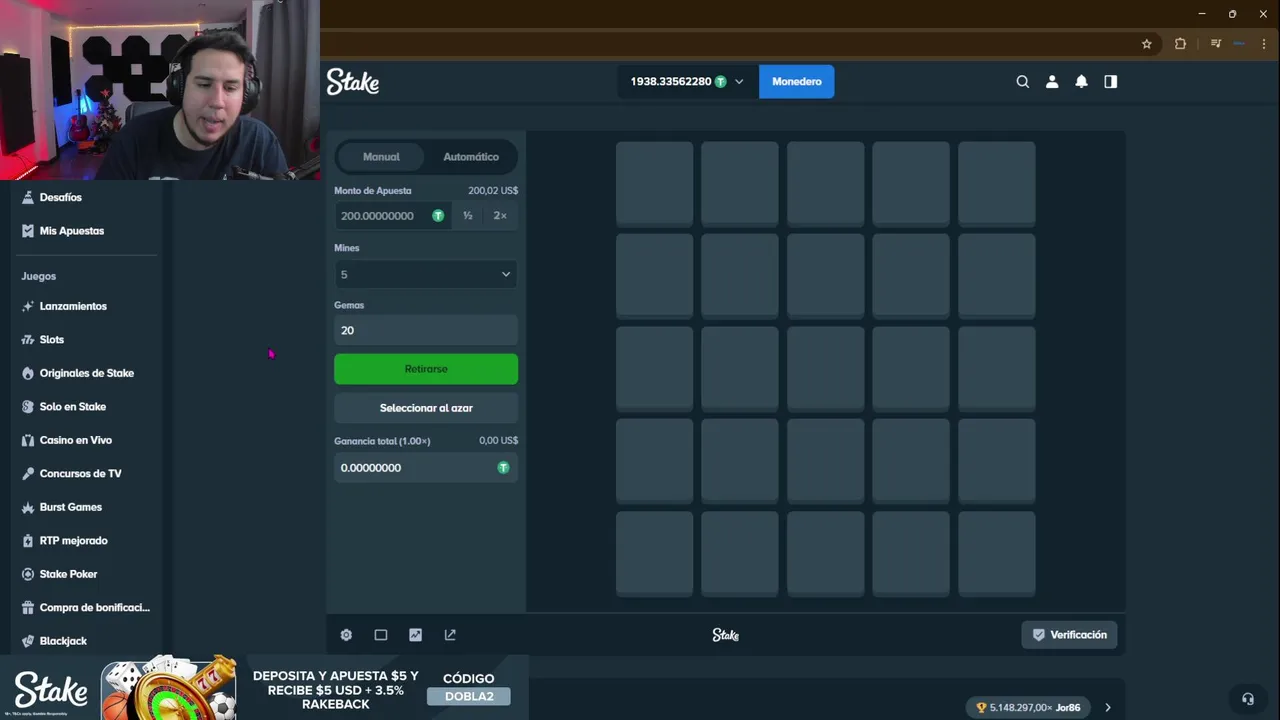
Task: Click the Originales de Stake flame icon
Action: [28, 373]
